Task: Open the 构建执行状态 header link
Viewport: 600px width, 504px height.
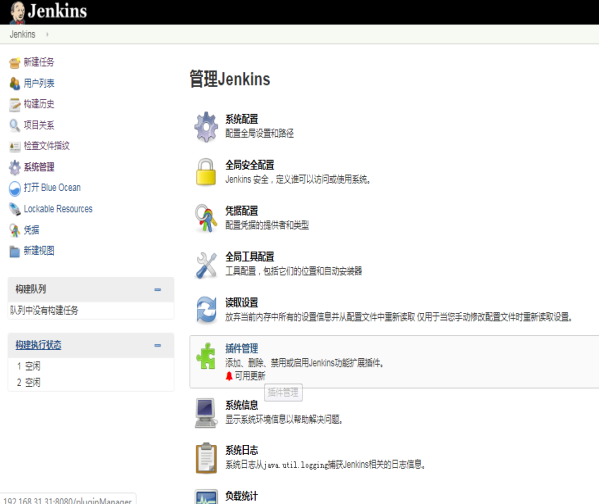Action: (x=38, y=345)
